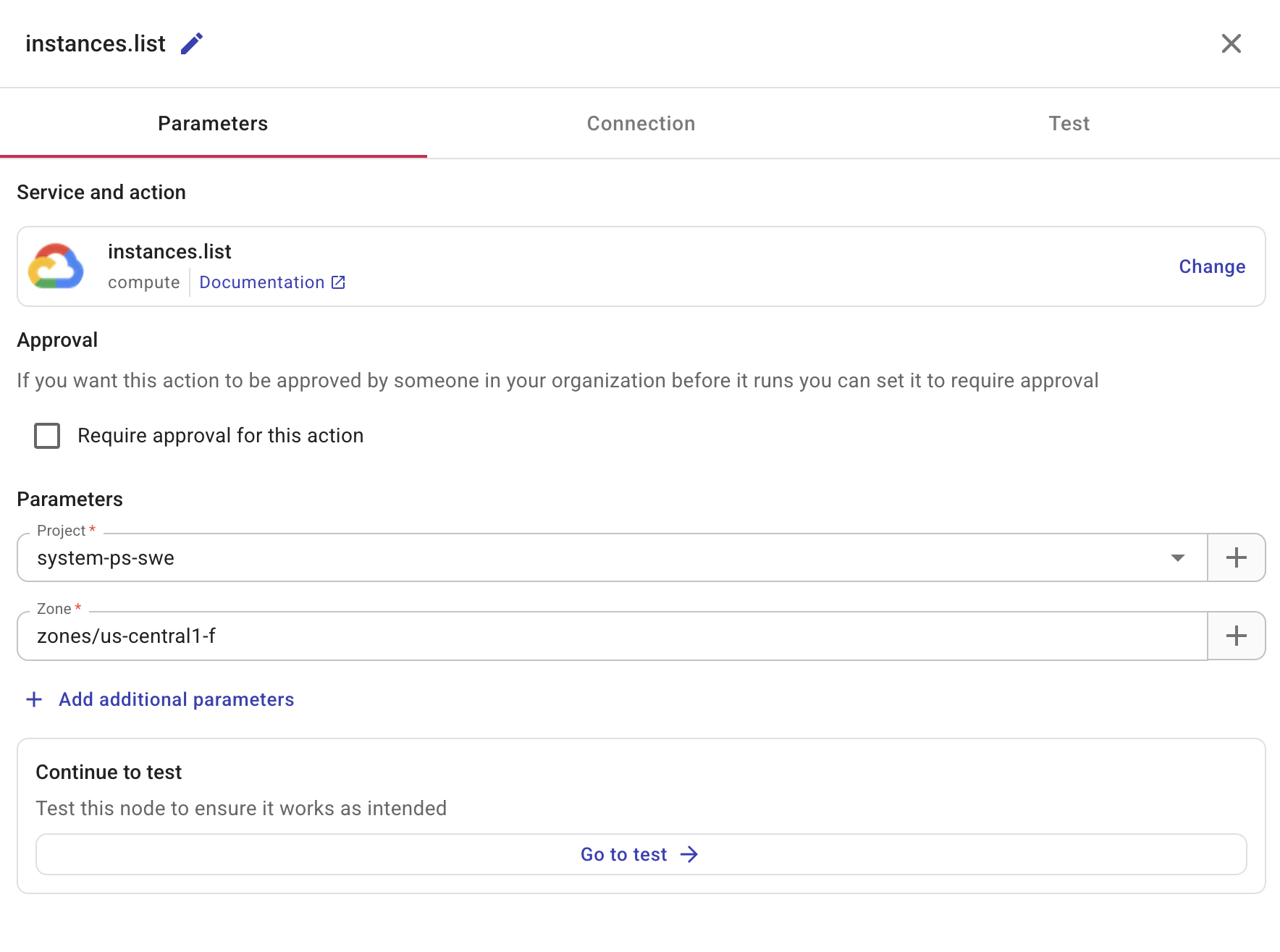Click Add additional parameters
1280x952 pixels.
click(175, 699)
